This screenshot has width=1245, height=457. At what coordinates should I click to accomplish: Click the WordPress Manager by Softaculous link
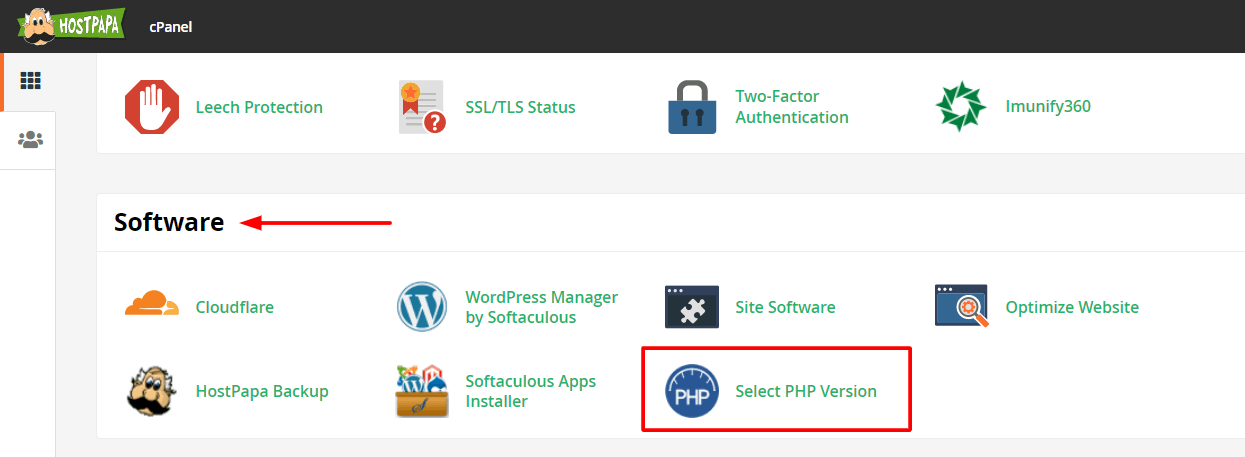click(x=541, y=307)
